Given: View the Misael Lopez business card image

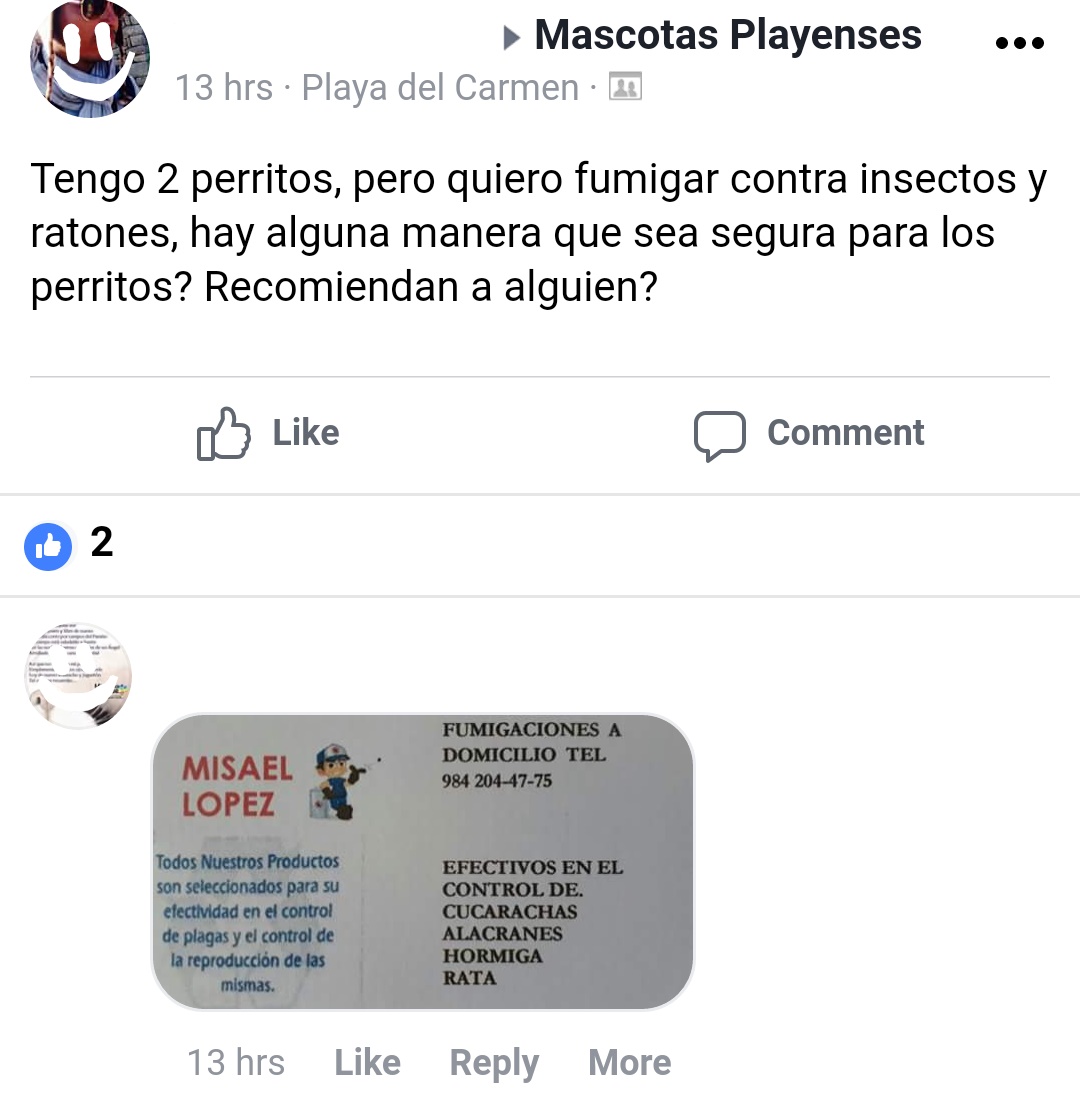Looking at the screenshot, I should click(x=423, y=862).
